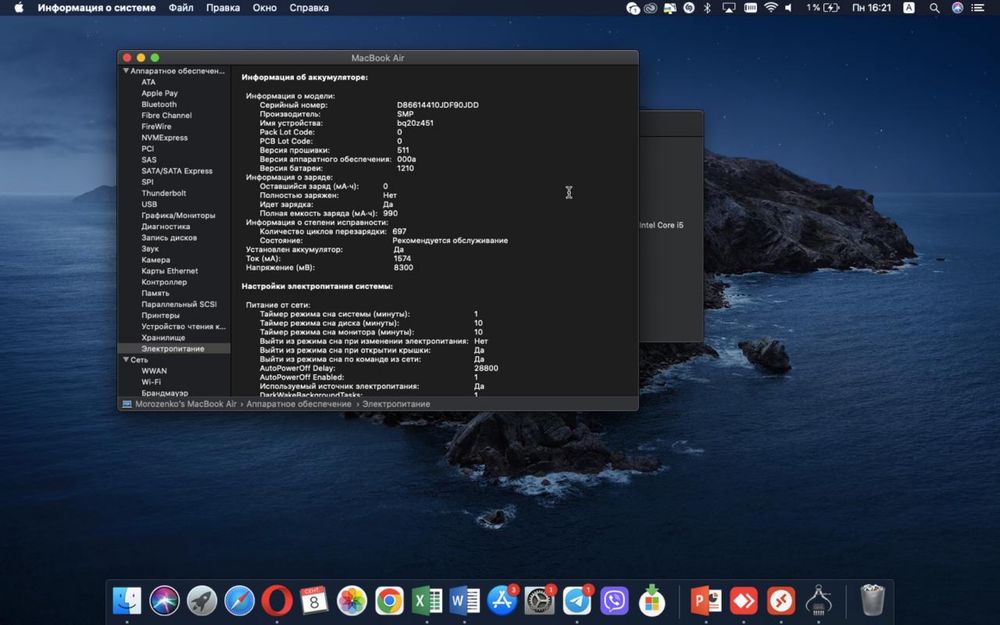
Task: Click the Bluetooth menu bar icon
Action: tap(707, 8)
